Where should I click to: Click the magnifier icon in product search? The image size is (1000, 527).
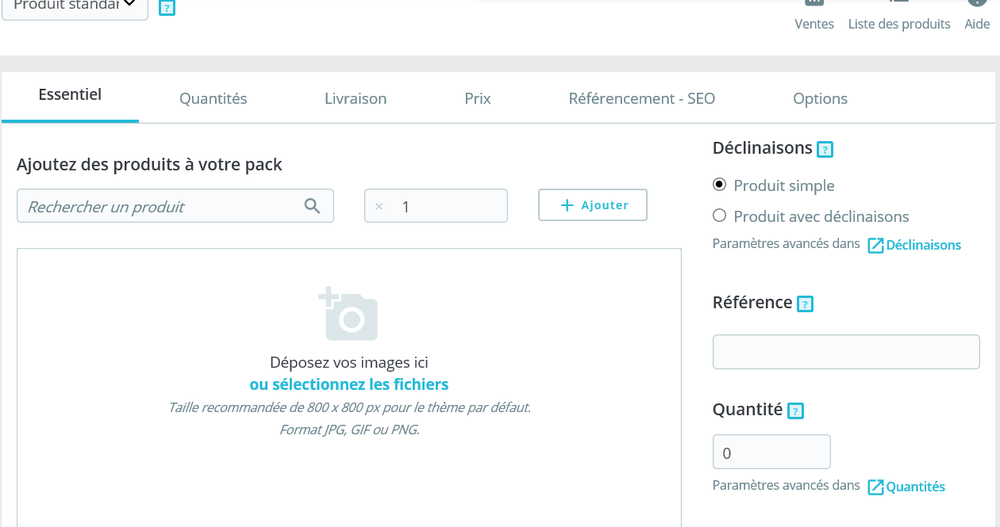click(x=312, y=206)
